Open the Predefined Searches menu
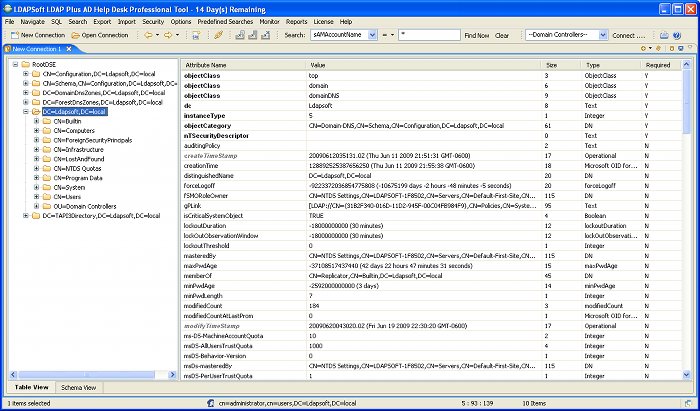Screen dimensions: 700x411 point(225,20)
